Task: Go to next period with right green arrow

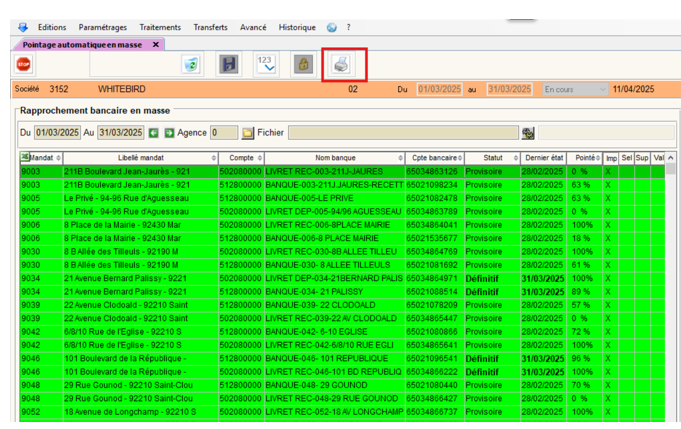Action: click(x=169, y=133)
